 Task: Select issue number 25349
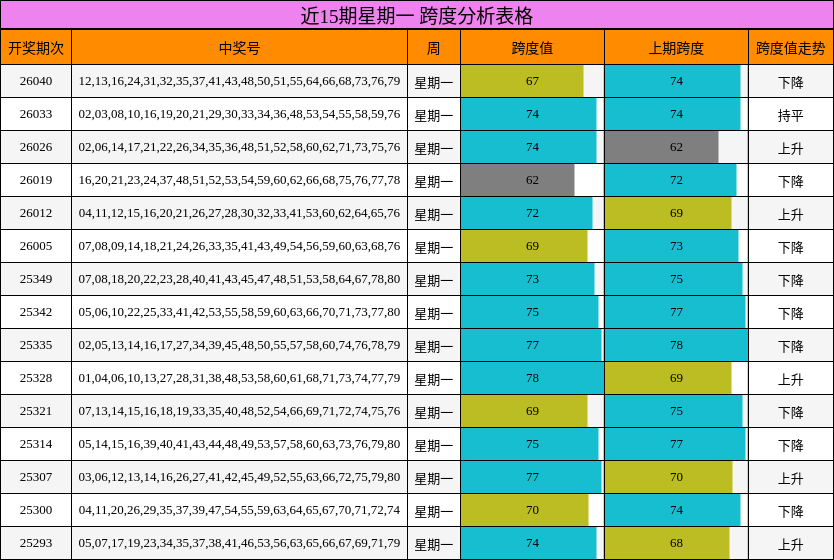[x=36, y=279]
